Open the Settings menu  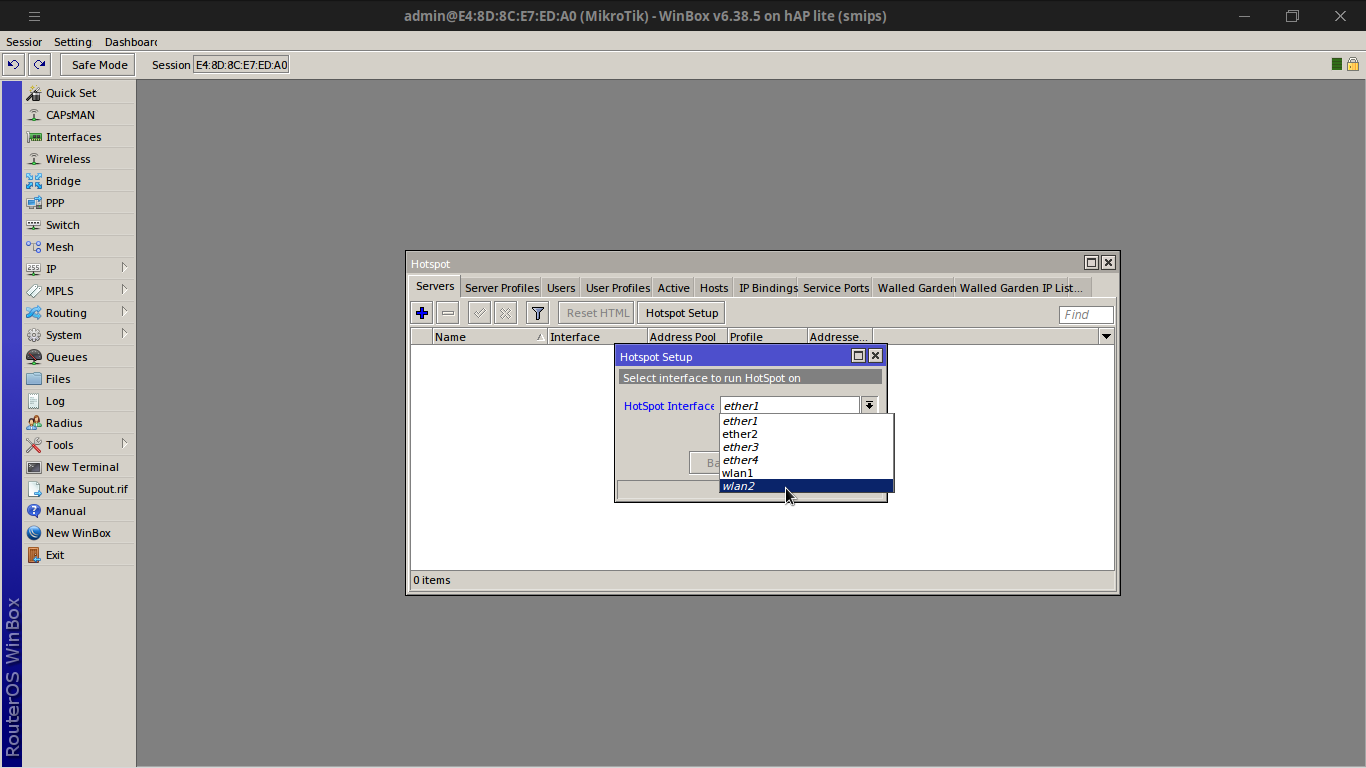[x=72, y=42]
